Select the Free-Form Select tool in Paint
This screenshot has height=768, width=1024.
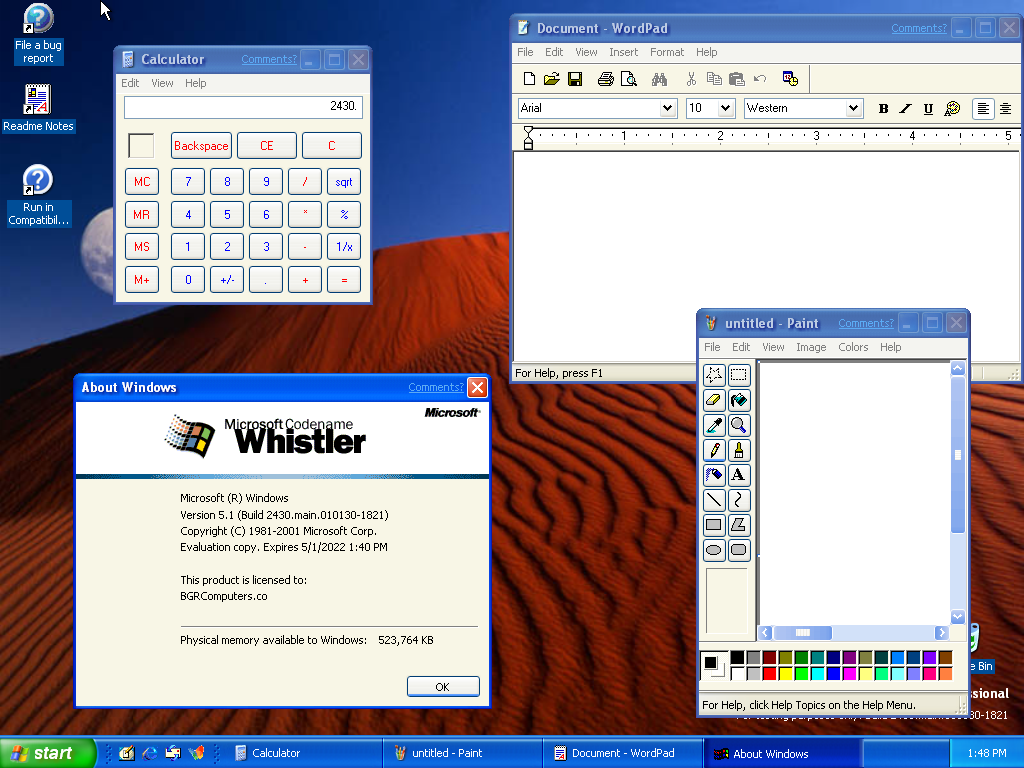(714, 375)
